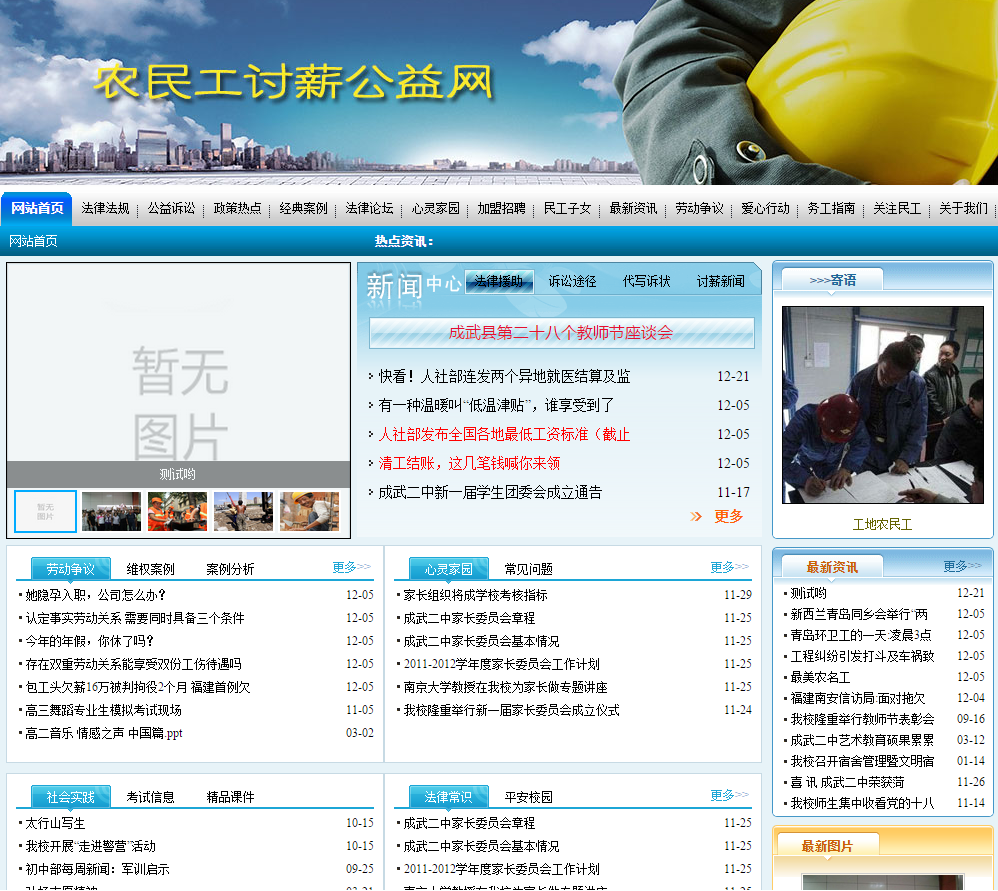
Task: Open 包工头欠薪16万被判拘役2个月 article
Action: coord(137,687)
